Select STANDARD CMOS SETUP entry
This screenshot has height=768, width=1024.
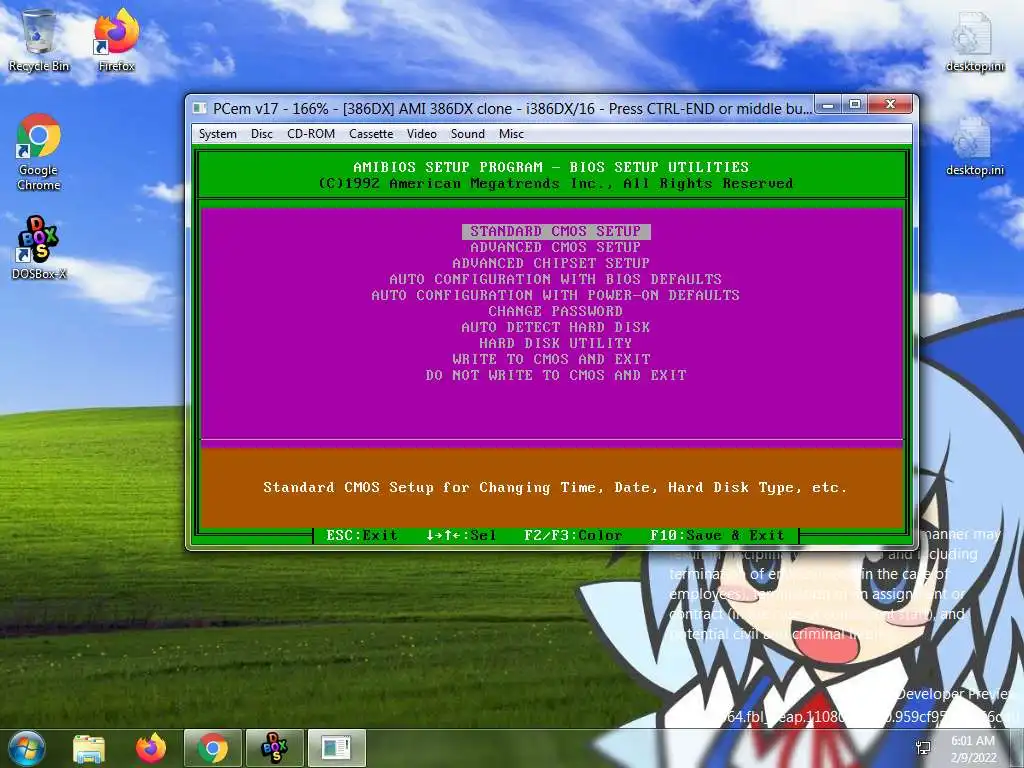(x=556, y=231)
